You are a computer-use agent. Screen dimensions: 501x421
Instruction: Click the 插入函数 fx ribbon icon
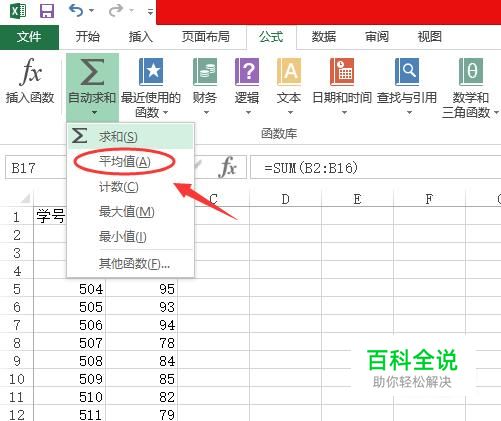pyautogui.click(x=30, y=72)
